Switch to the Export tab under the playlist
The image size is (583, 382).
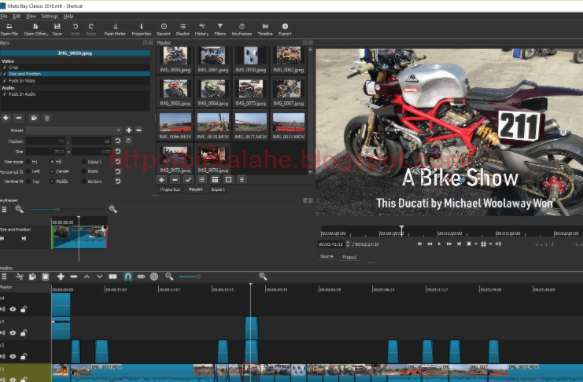[x=218, y=189]
